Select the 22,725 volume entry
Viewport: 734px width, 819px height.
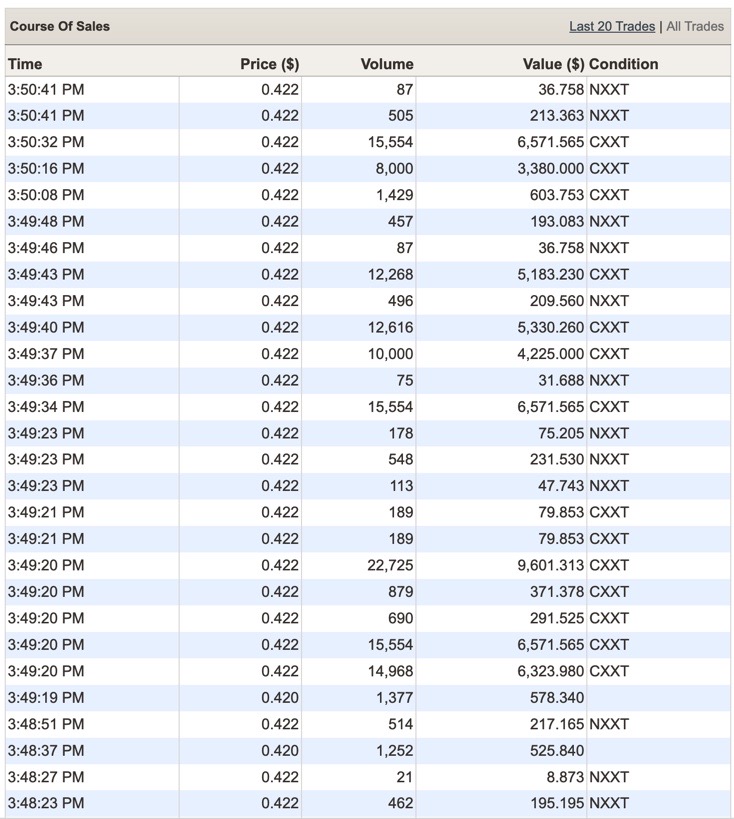click(390, 565)
